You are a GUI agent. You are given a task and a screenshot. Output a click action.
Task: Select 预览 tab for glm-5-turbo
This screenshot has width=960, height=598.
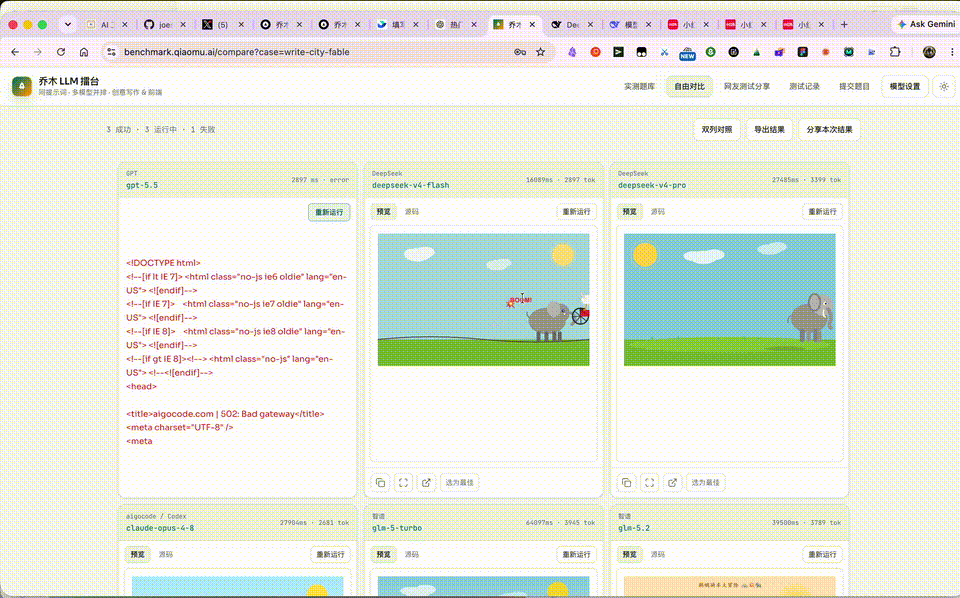383,555
